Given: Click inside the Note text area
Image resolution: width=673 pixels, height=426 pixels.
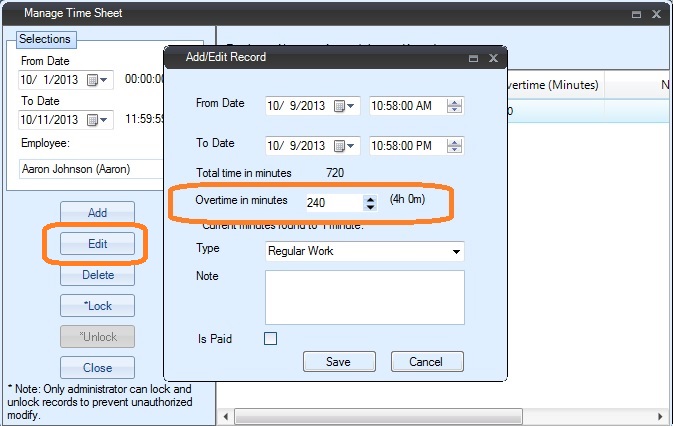Looking at the screenshot, I should [364, 296].
